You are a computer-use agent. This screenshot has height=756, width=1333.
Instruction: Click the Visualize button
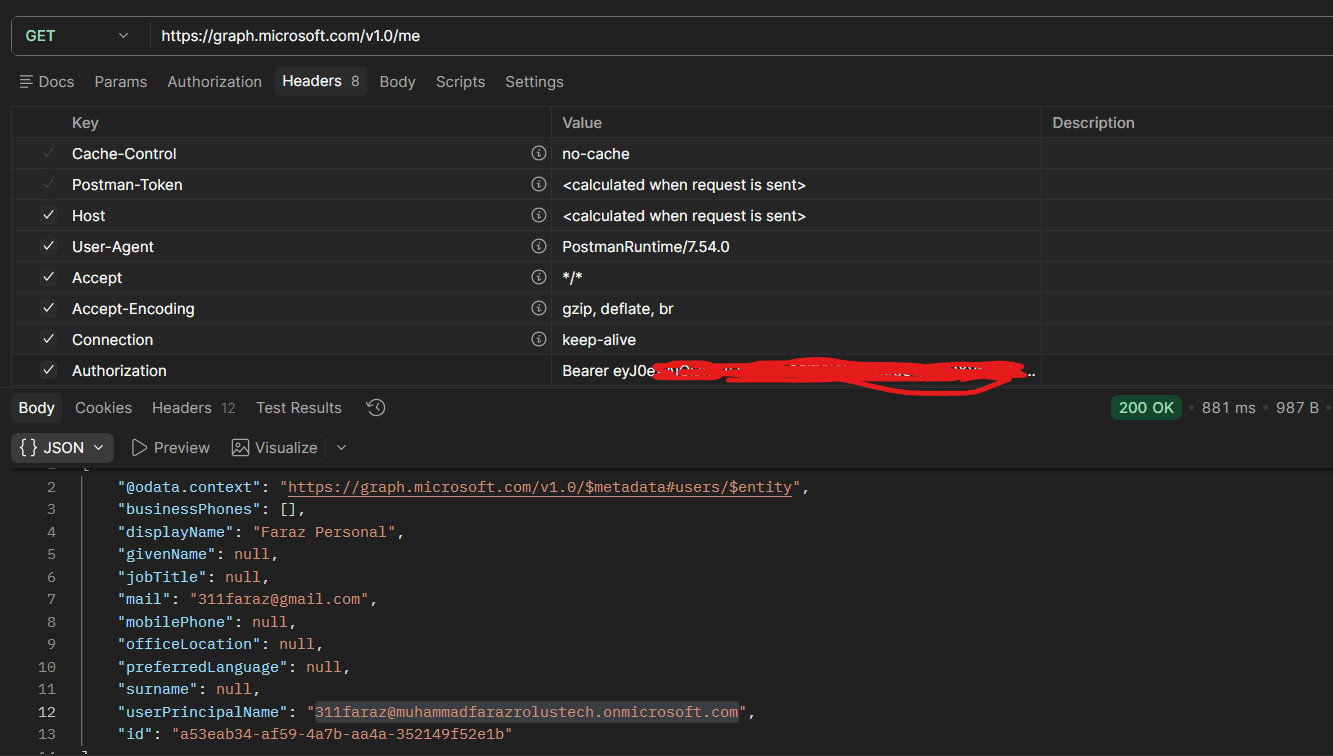click(x=274, y=448)
